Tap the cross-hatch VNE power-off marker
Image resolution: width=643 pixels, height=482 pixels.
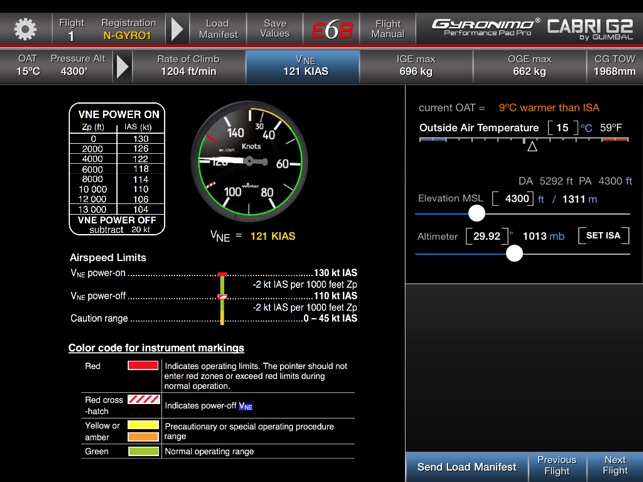point(222,296)
